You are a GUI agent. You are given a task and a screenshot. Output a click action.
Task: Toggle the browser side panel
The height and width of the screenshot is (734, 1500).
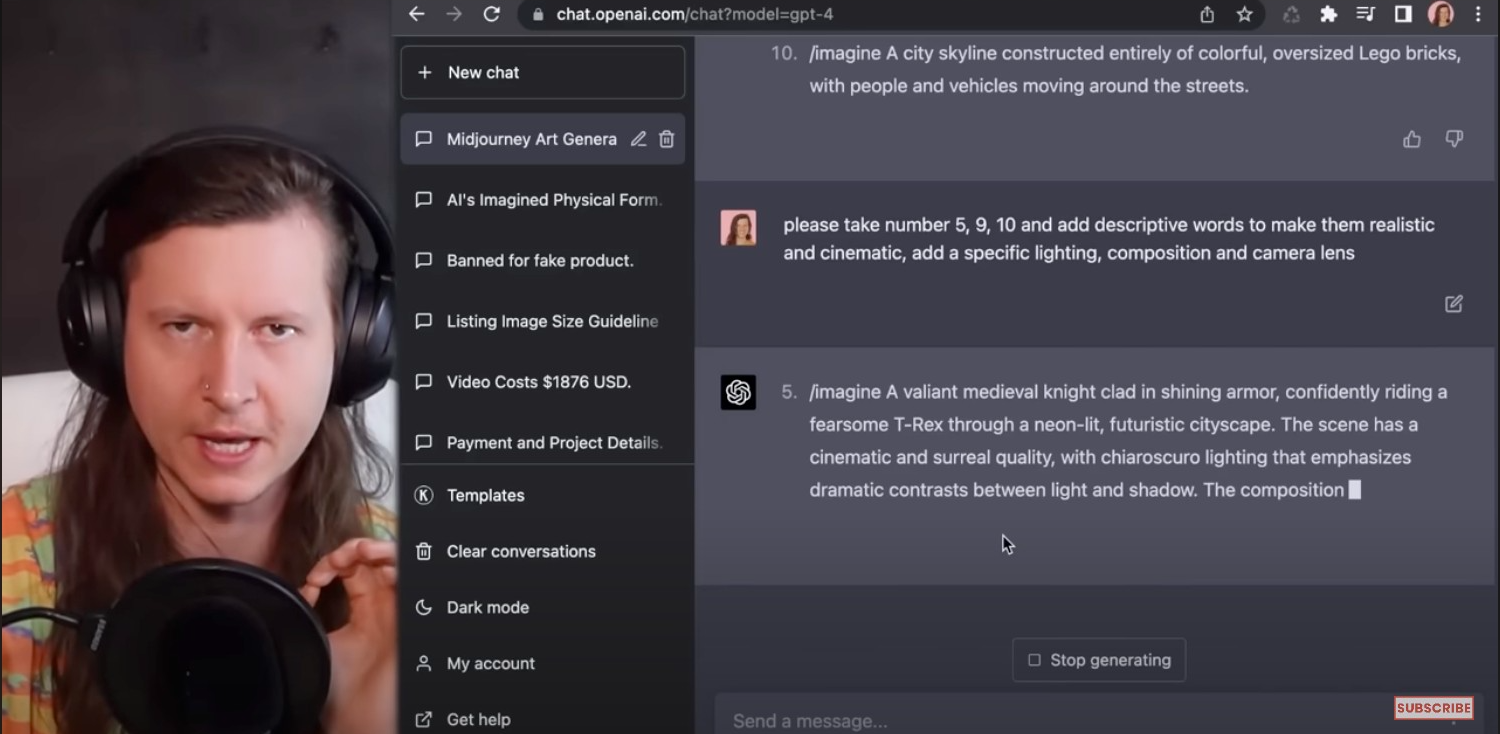(1403, 14)
